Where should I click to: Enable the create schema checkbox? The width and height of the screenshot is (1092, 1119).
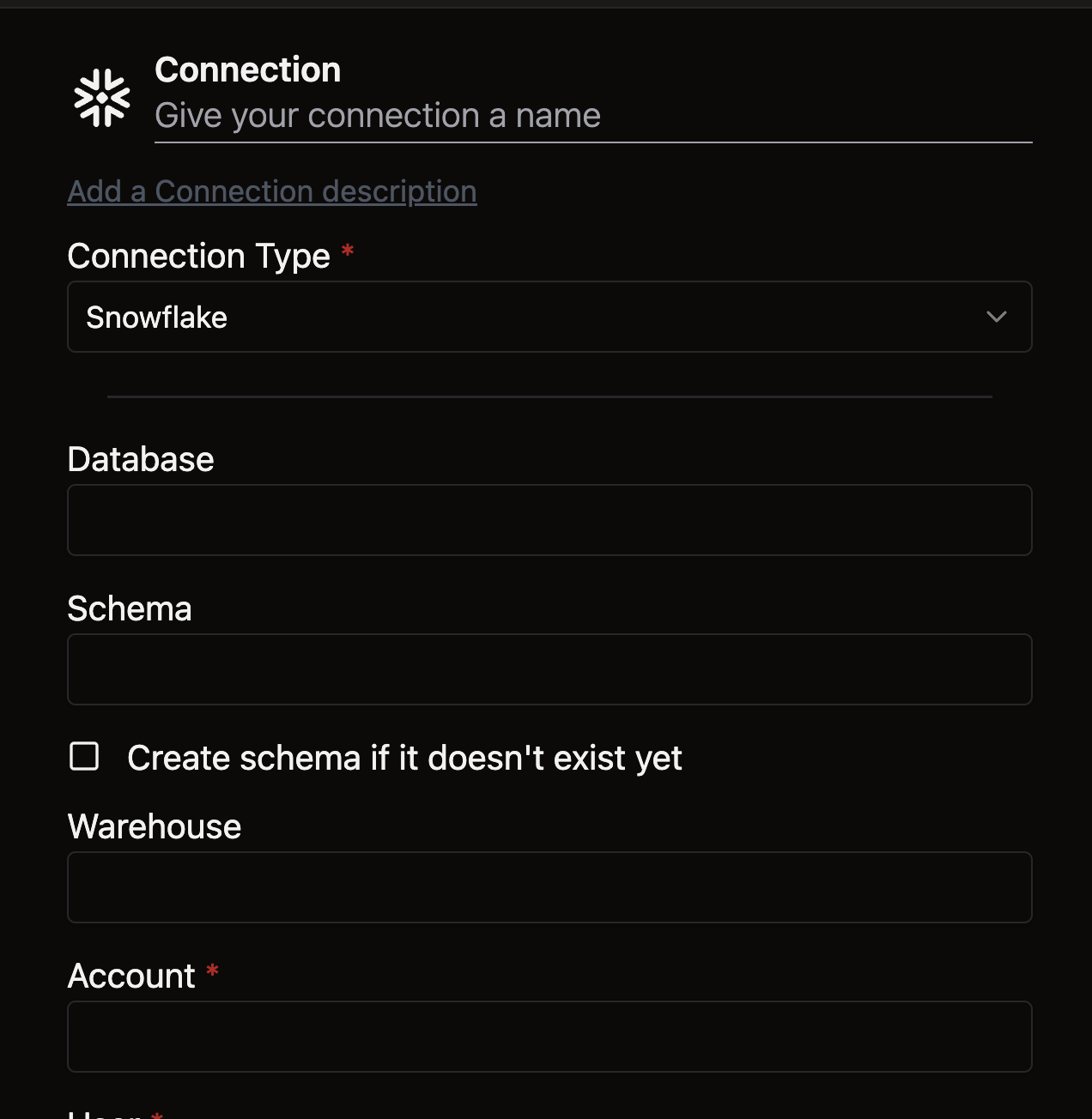84,757
